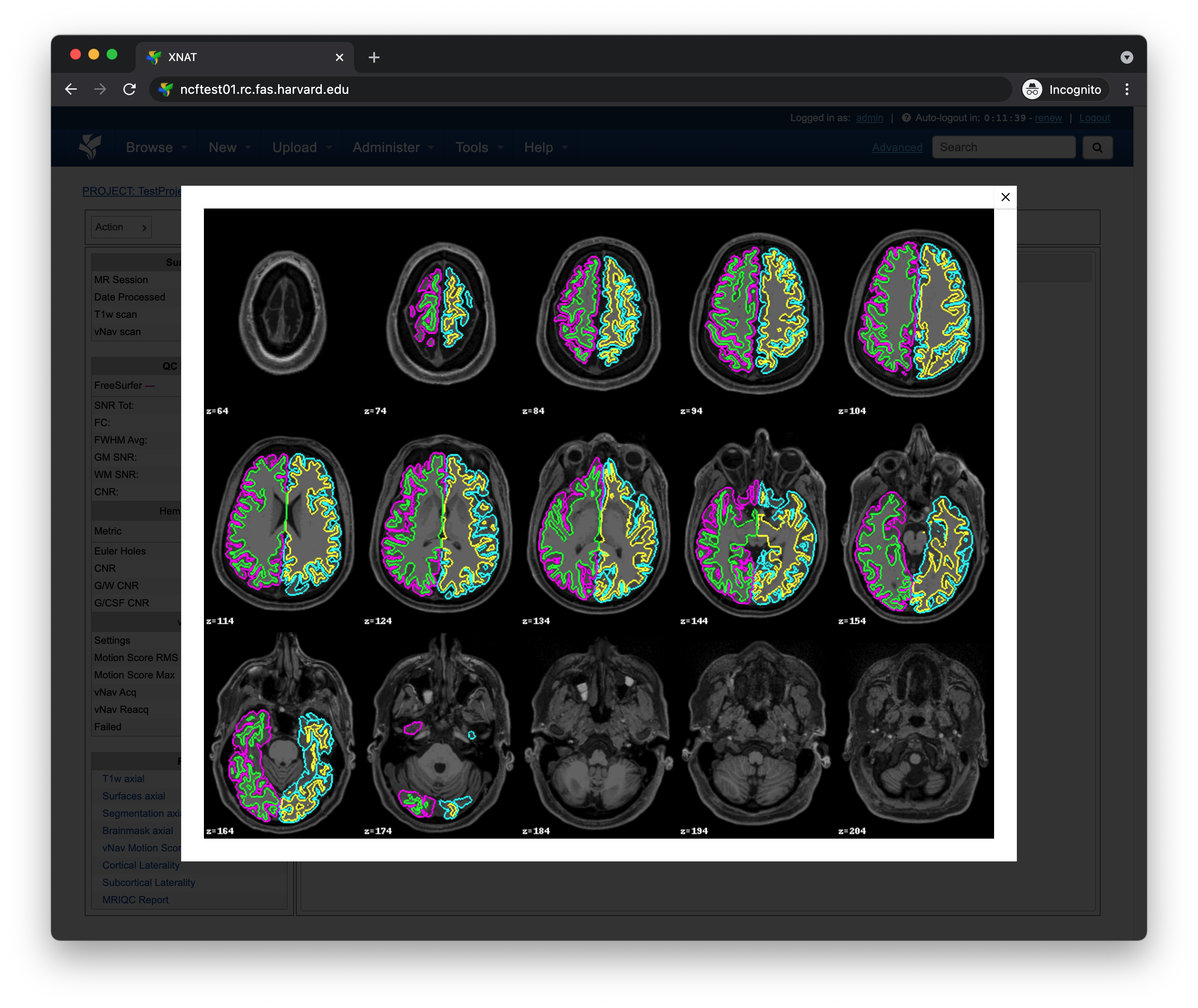Click the 'GM SNR:' row label
The height and width of the screenshot is (1008, 1198).
pos(116,457)
